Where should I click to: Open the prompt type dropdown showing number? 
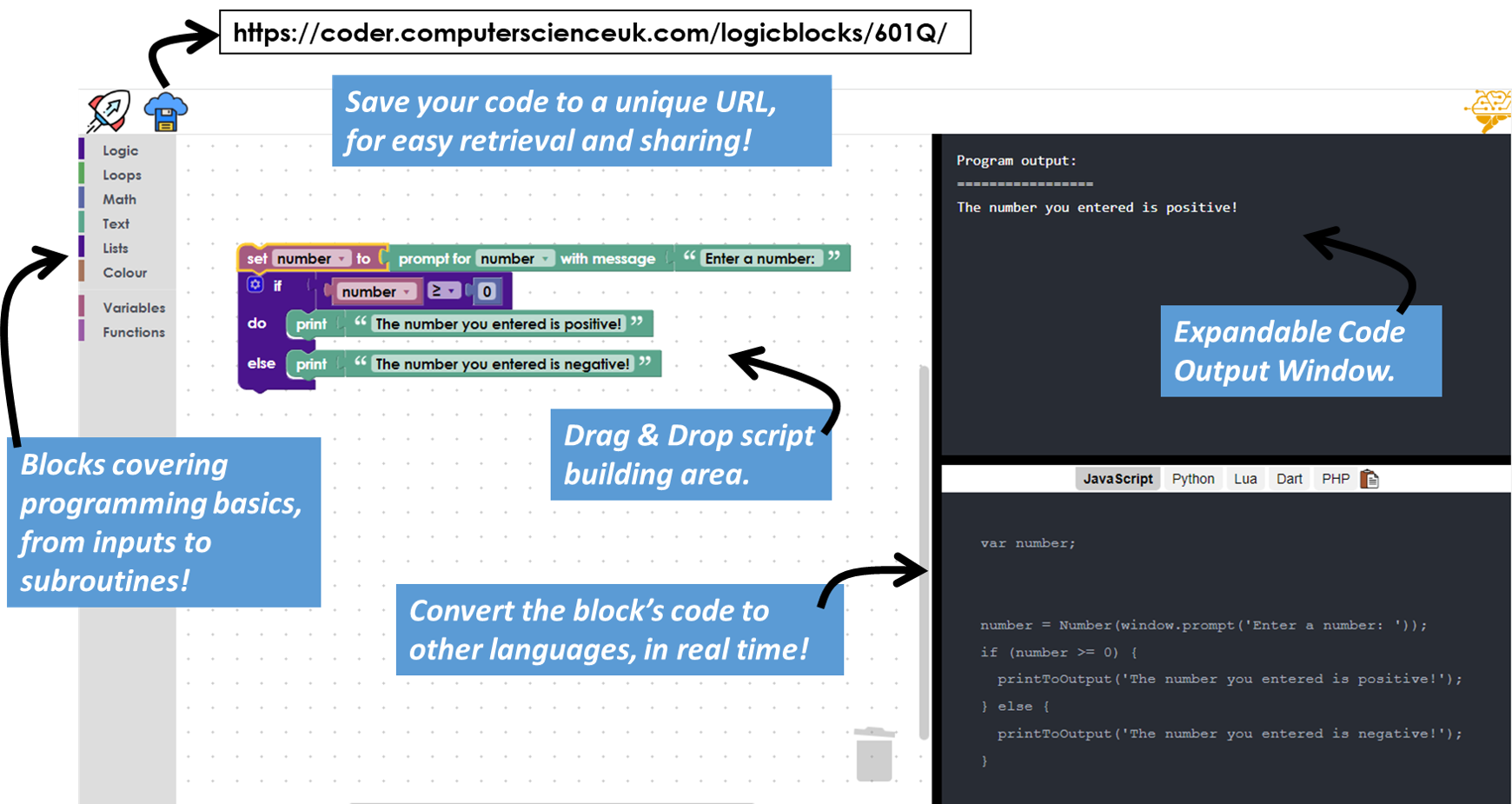point(544,258)
